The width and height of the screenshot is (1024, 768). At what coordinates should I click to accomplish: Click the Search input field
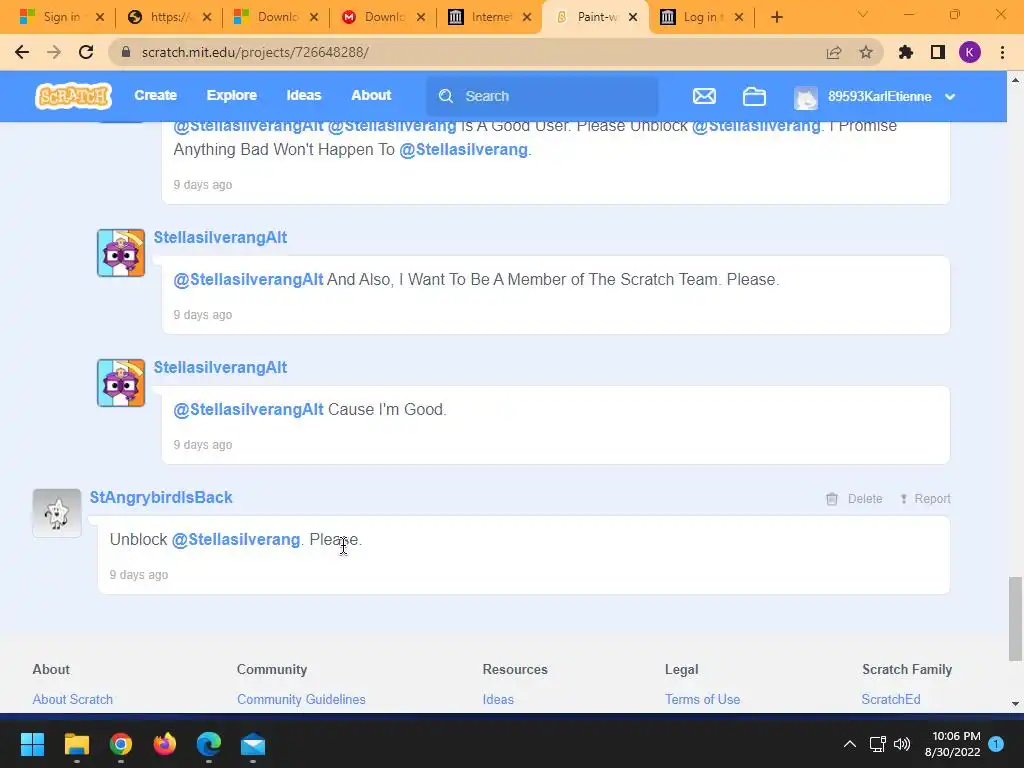(x=542, y=96)
